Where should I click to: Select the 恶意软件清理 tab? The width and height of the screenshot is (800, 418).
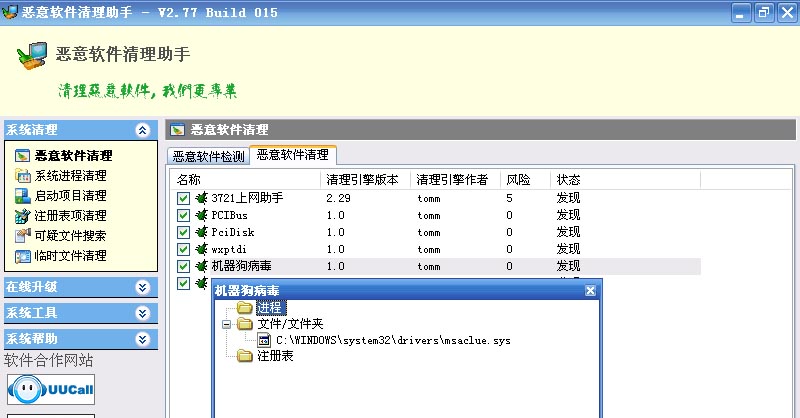point(293,155)
